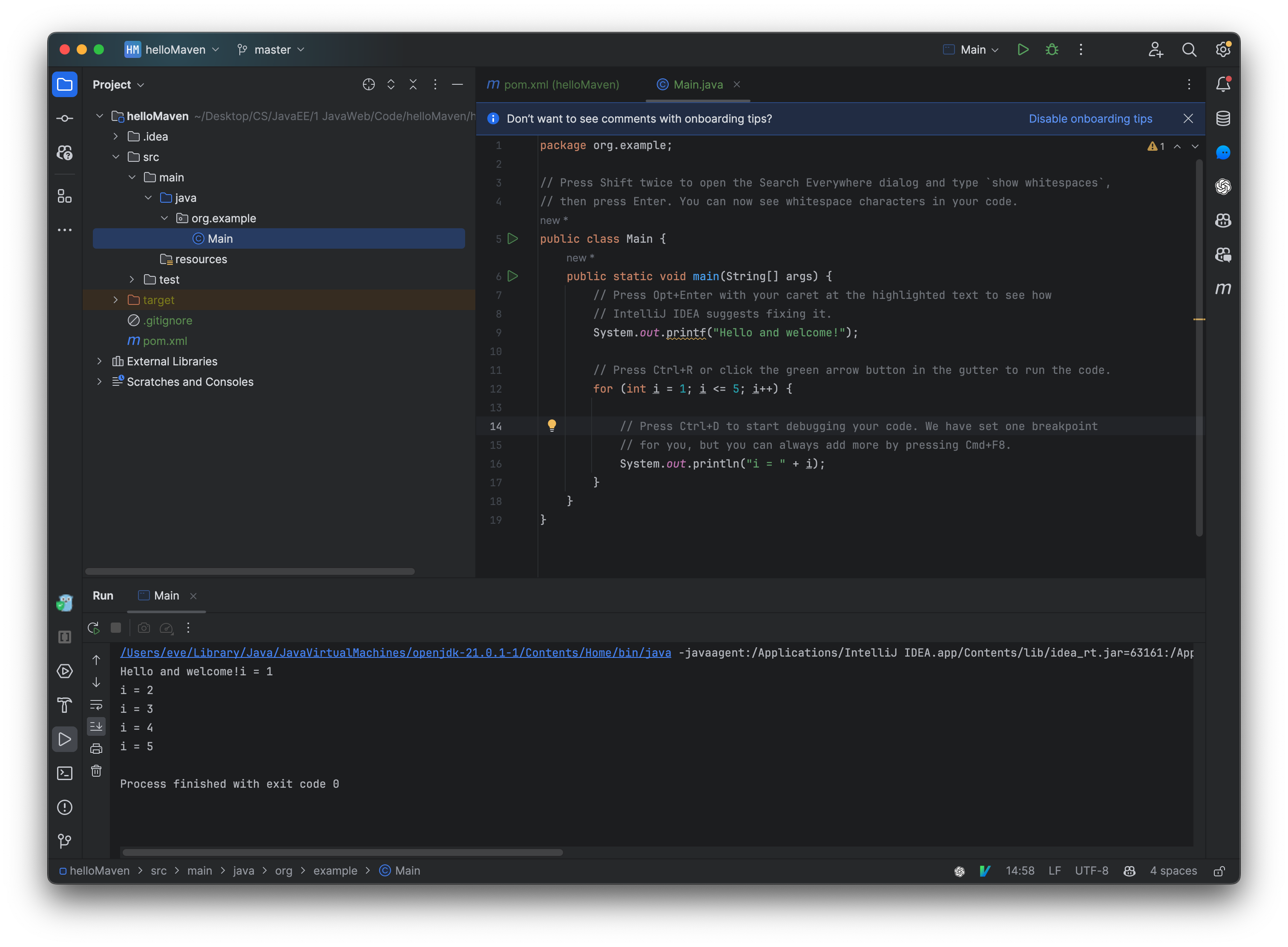This screenshot has width=1288, height=947.
Task: Open Search Everywhere with the magnifier
Action: (x=1189, y=50)
